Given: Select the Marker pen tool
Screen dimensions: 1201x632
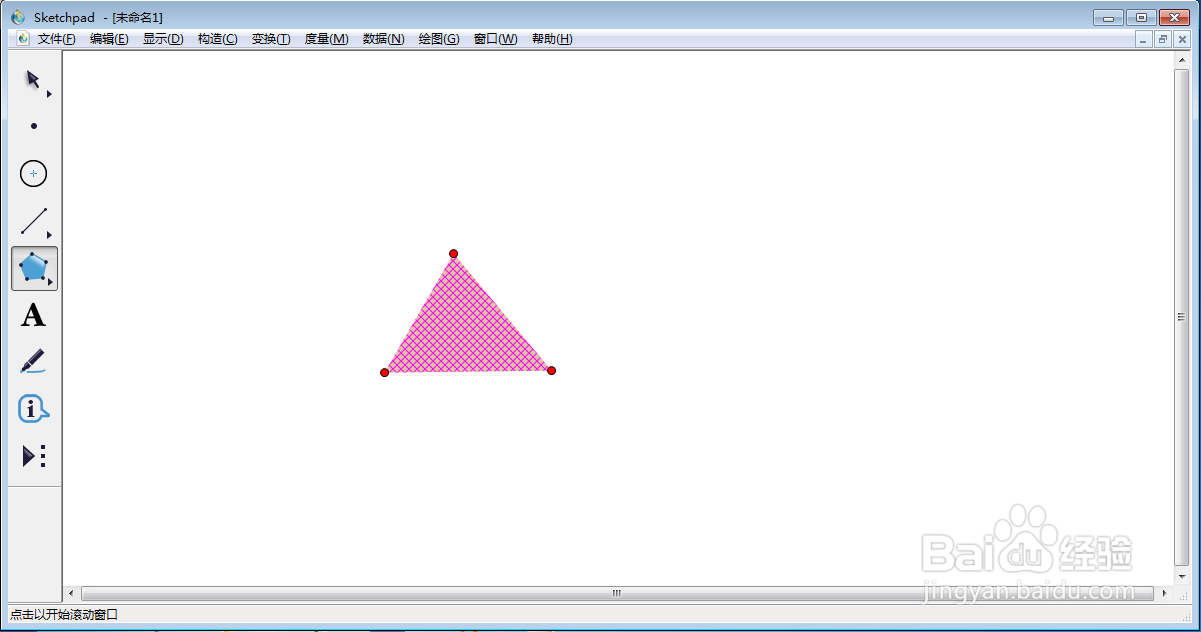Looking at the screenshot, I should click(34, 362).
